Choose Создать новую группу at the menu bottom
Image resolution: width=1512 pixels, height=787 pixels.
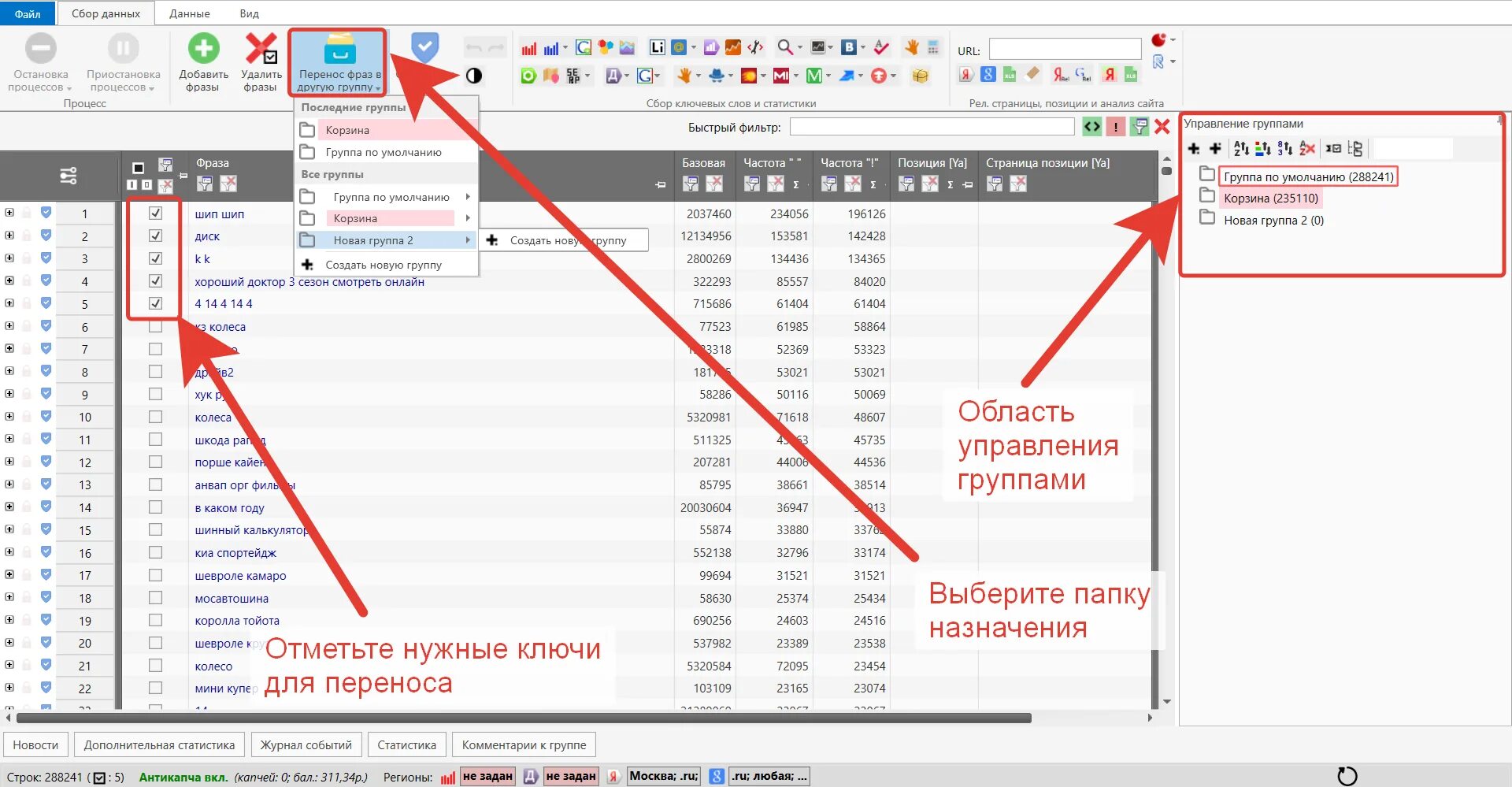(386, 265)
